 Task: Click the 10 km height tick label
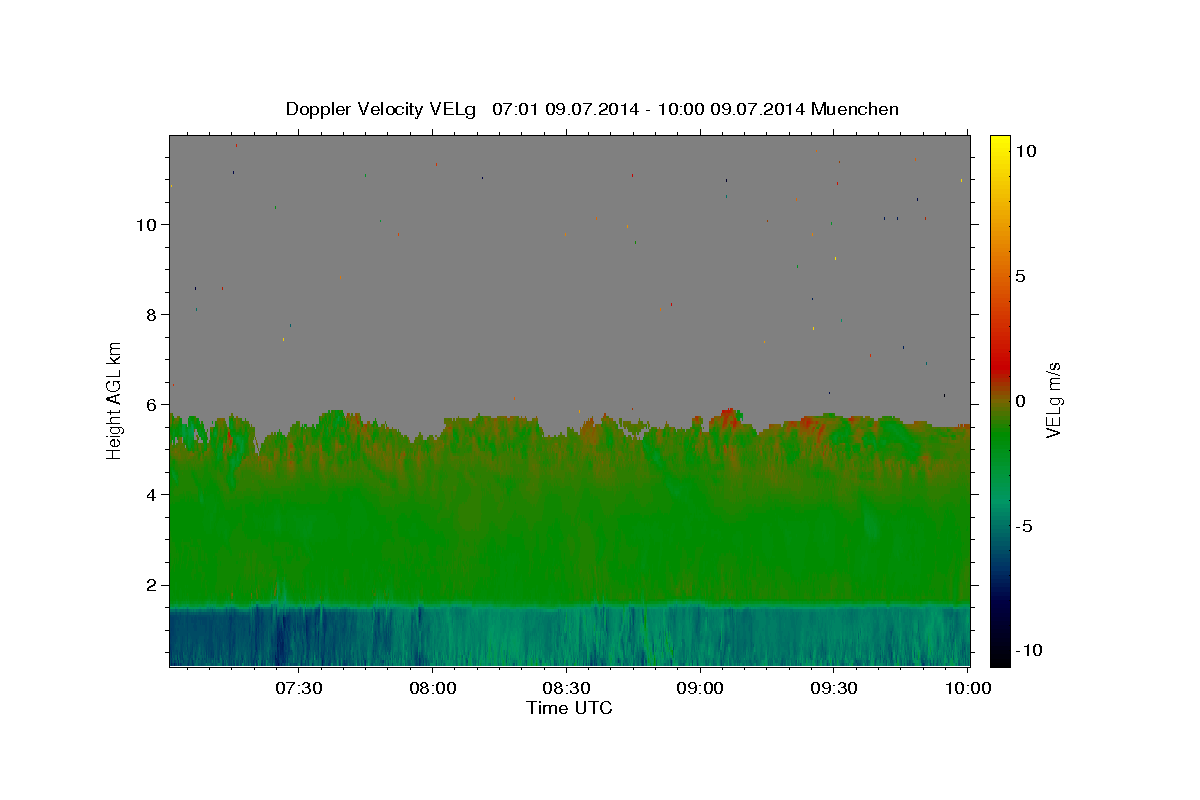tap(144, 224)
